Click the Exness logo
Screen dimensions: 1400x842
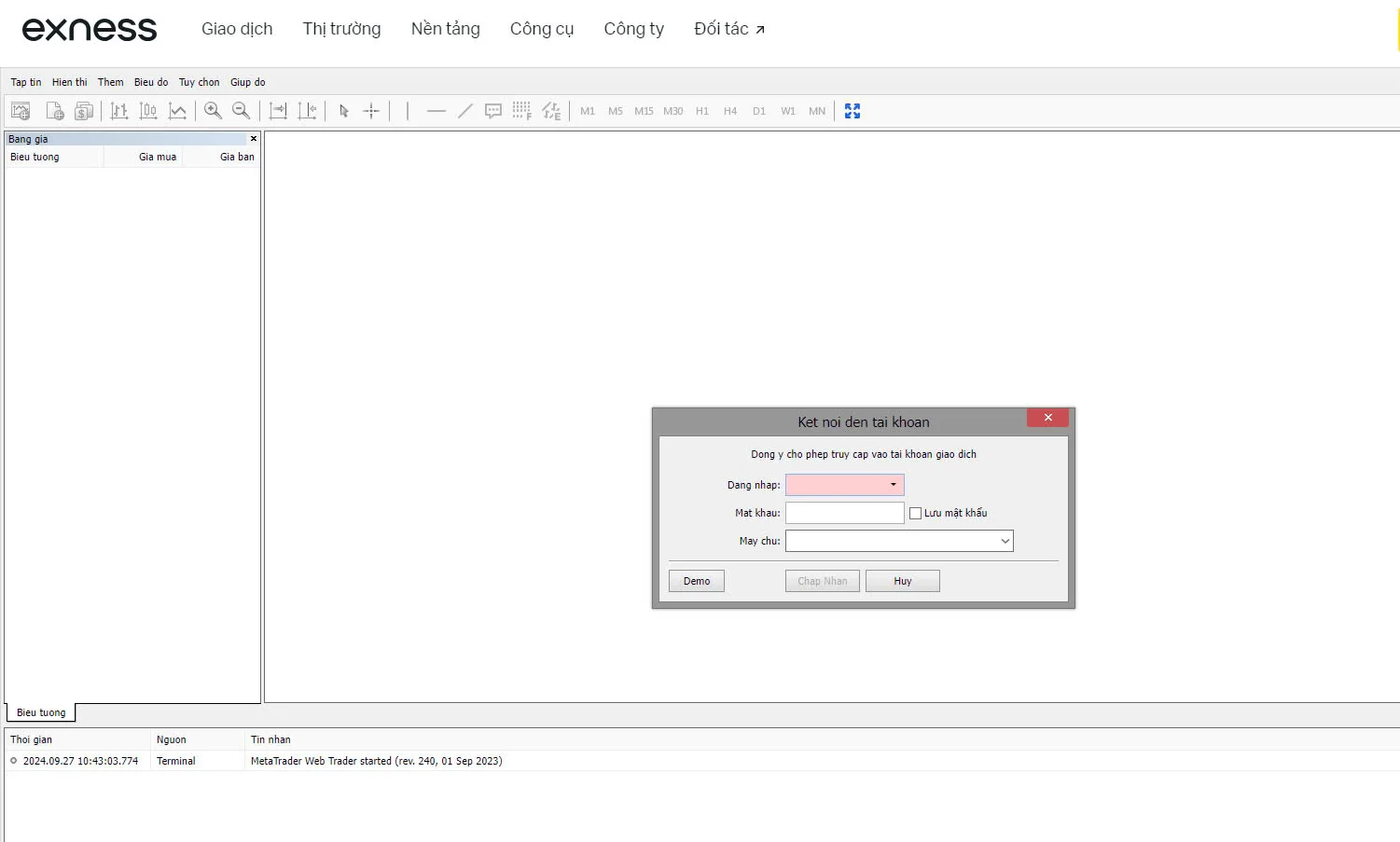click(x=90, y=30)
